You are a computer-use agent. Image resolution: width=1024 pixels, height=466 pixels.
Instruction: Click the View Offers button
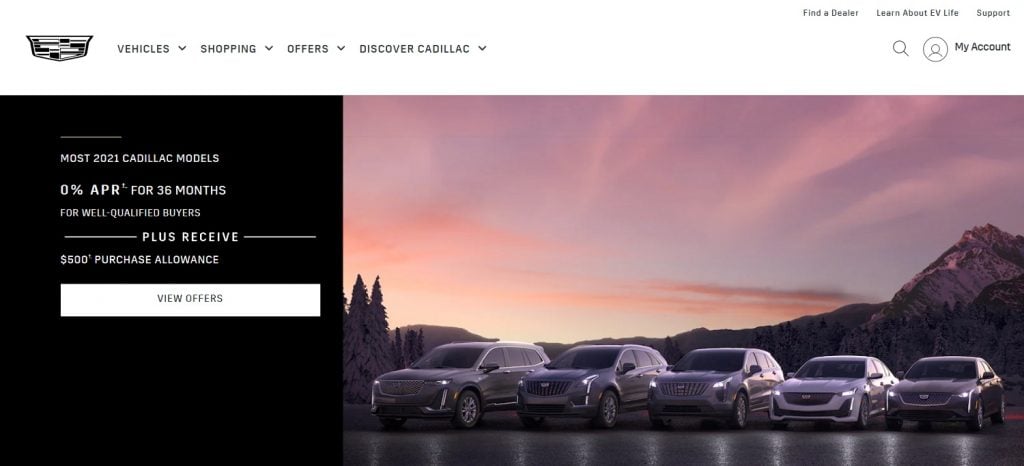tap(190, 300)
